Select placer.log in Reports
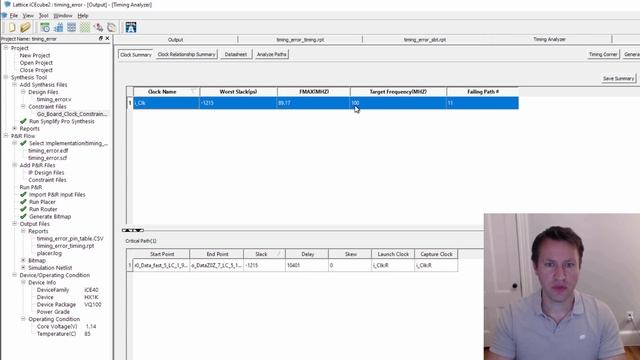 [49, 253]
